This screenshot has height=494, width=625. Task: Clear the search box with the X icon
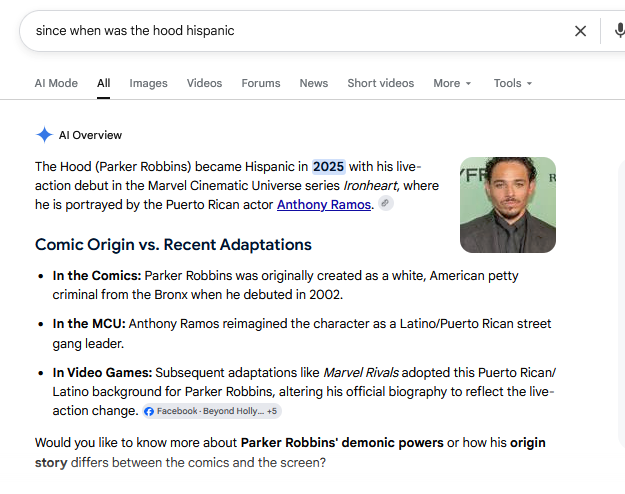580,31
